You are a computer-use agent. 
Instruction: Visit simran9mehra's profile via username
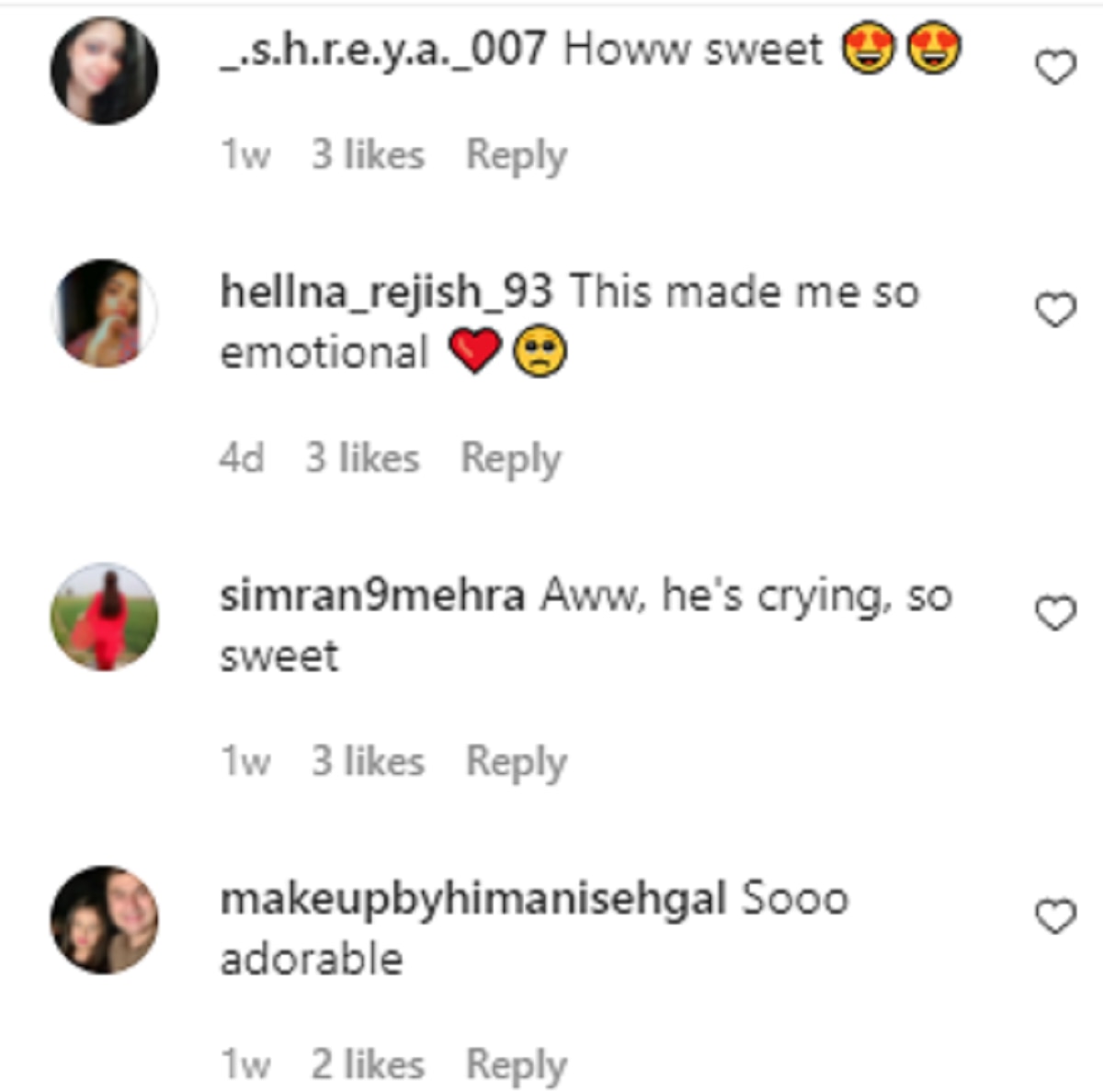[x=372, y=596]
